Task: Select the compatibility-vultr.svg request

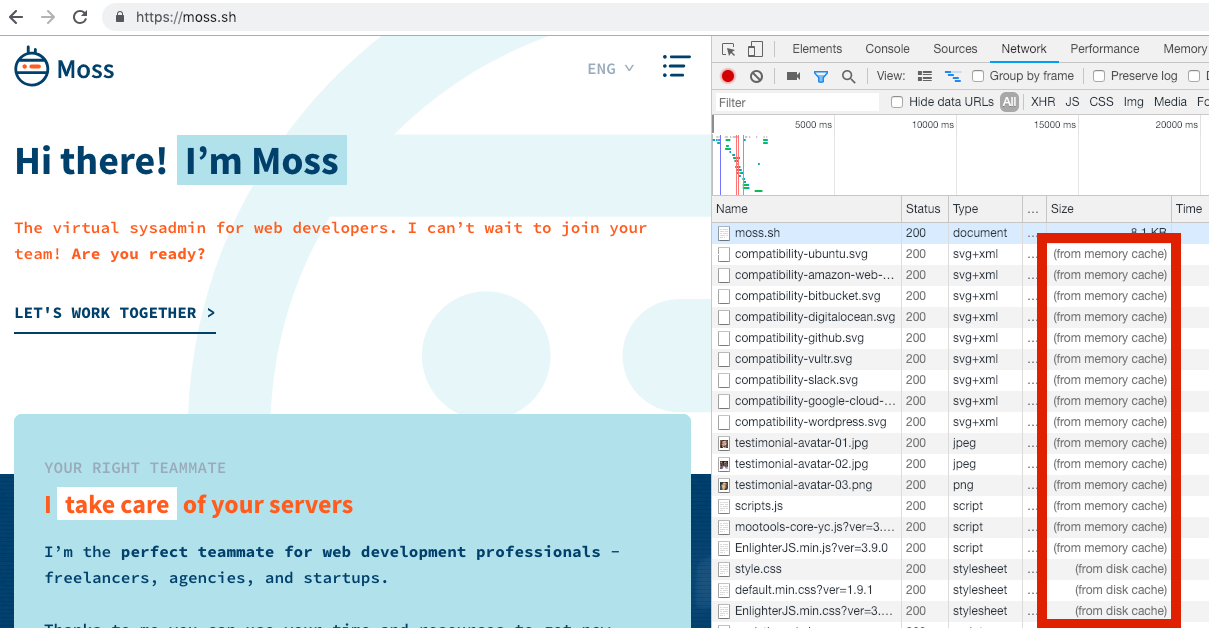Action: coord(960,359)
